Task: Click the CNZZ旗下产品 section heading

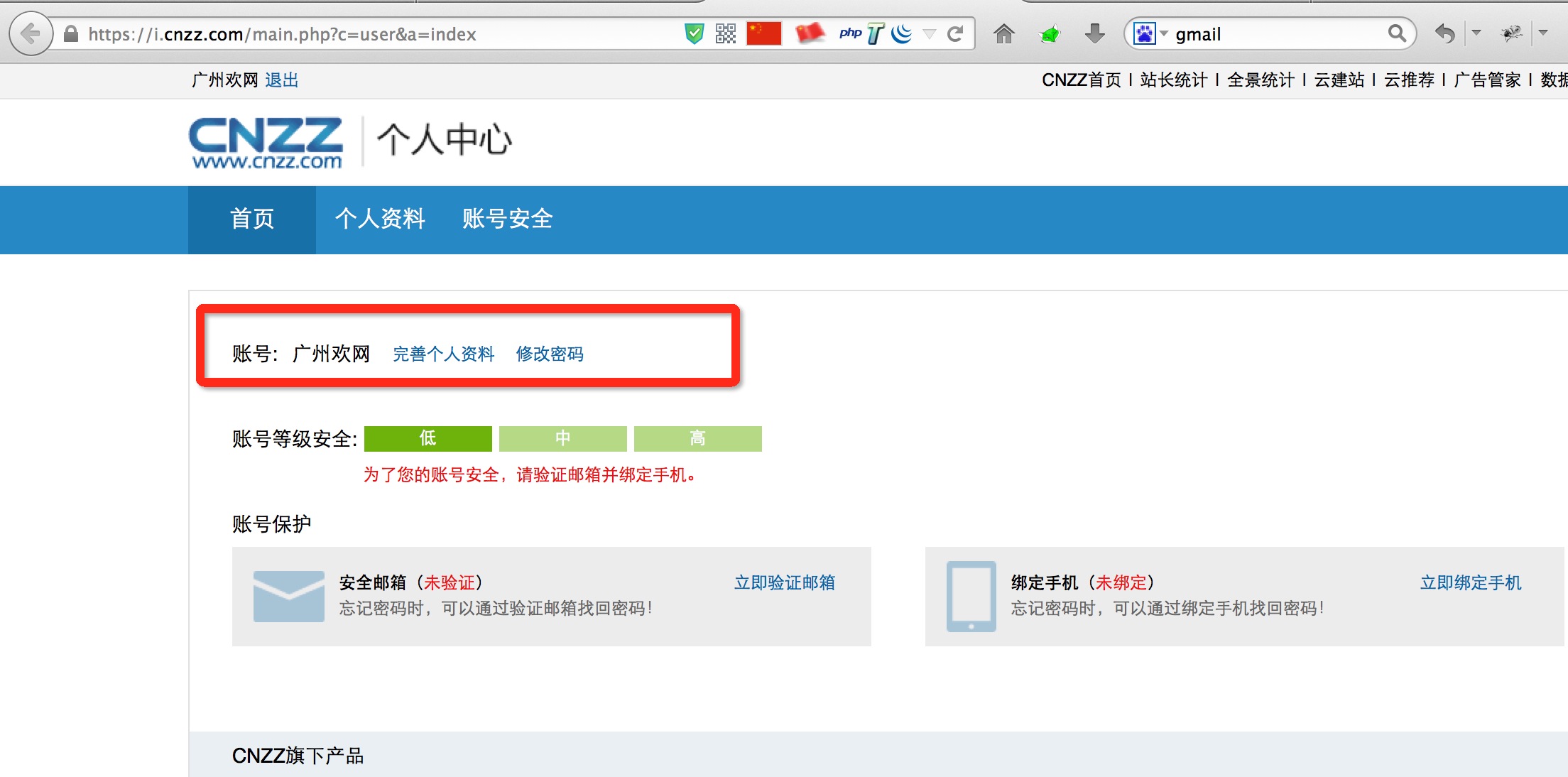Action: (298, 756)
